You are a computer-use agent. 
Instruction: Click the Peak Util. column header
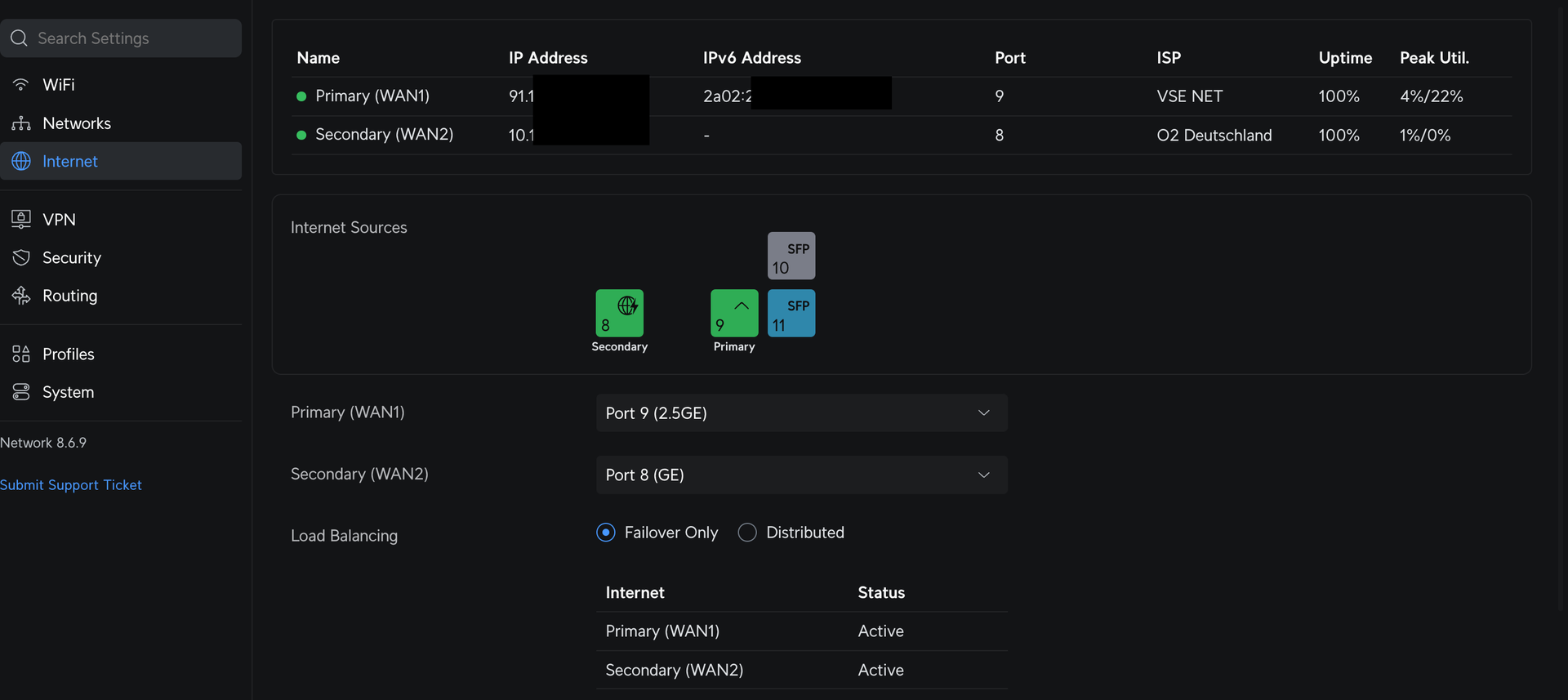point(1434,58)
